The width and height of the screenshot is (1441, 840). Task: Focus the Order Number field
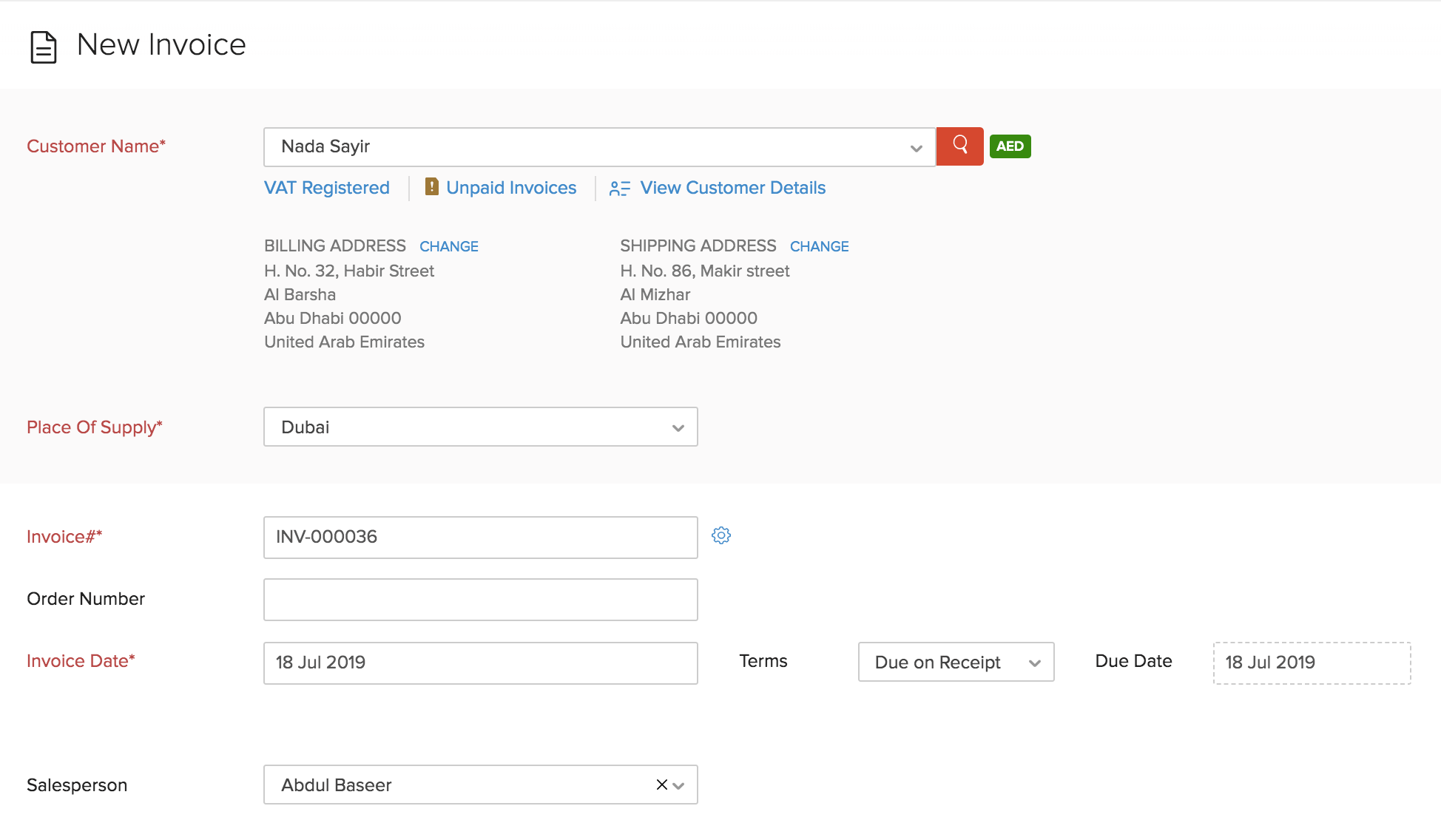click(x=480, y=599)
